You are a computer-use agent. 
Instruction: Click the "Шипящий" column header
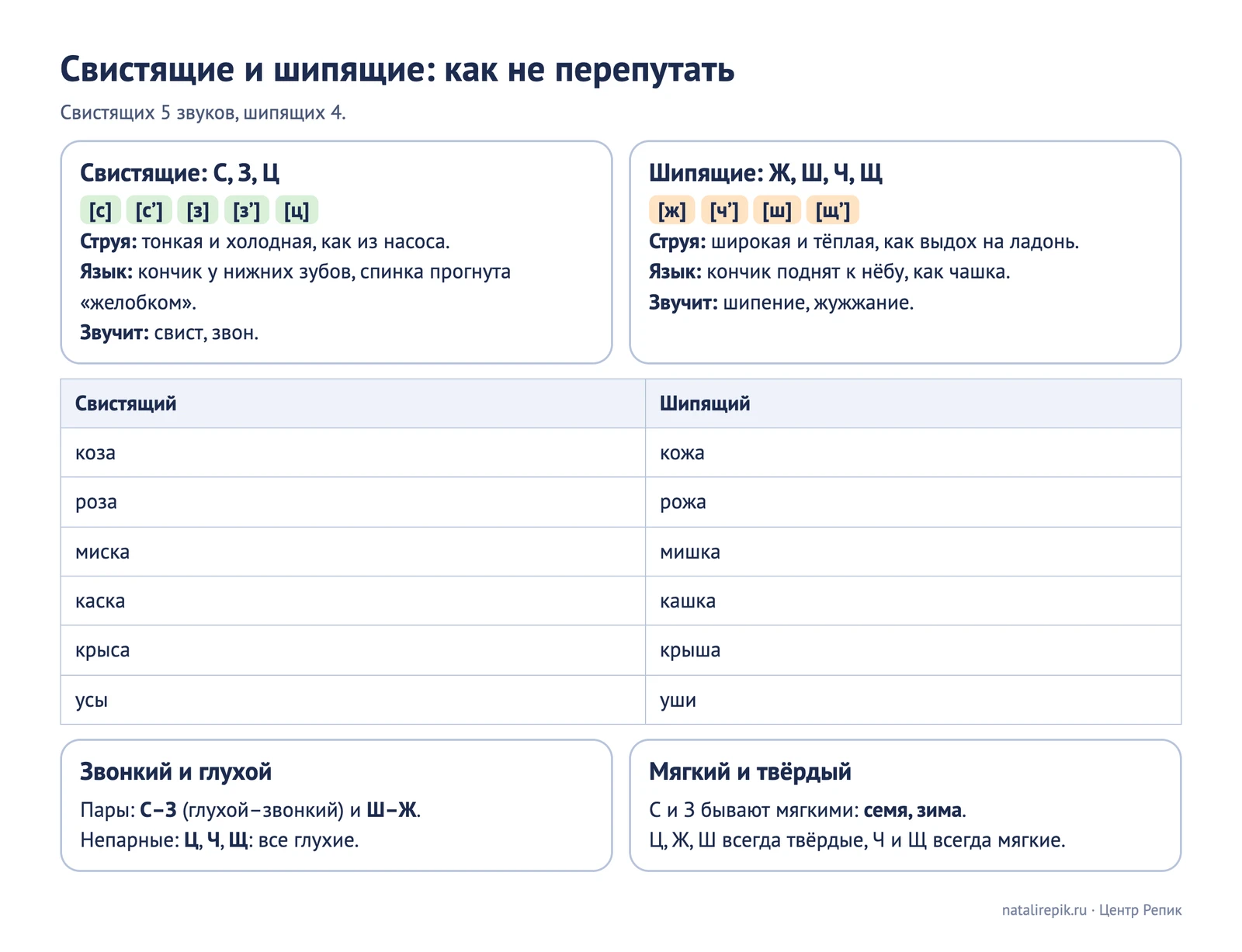pyautogui.click(x=913, y=403)
